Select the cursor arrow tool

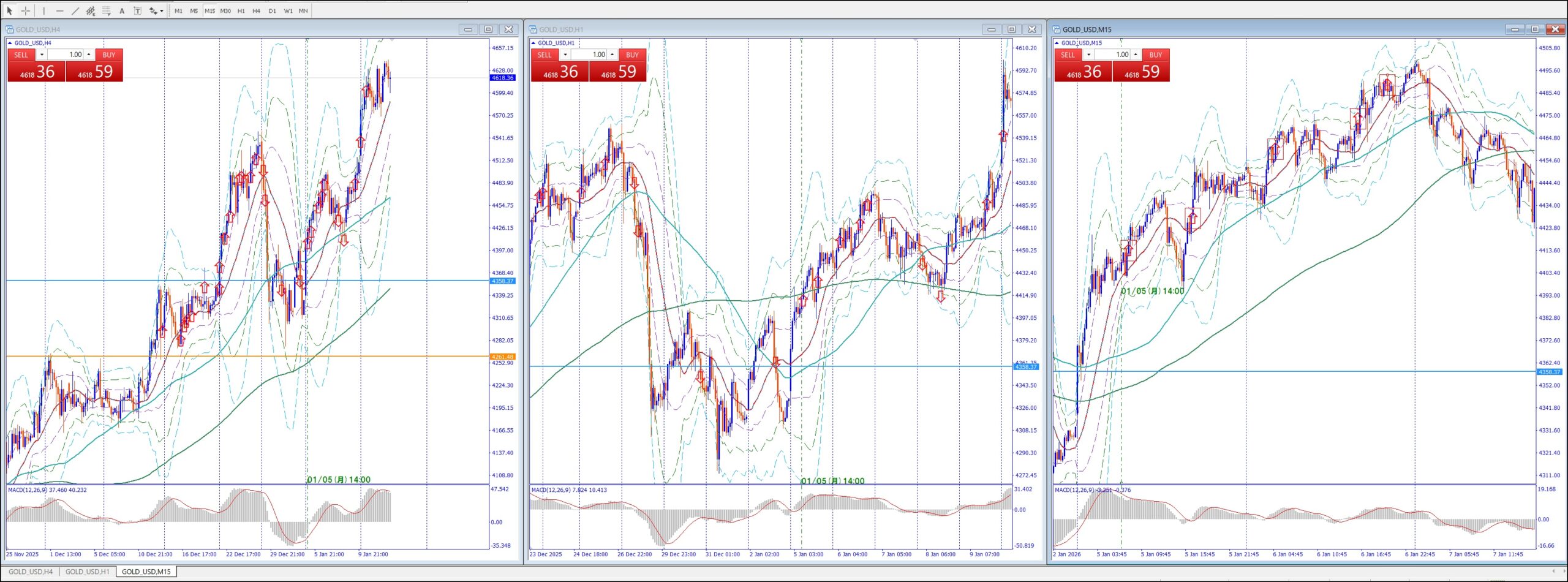10,10
